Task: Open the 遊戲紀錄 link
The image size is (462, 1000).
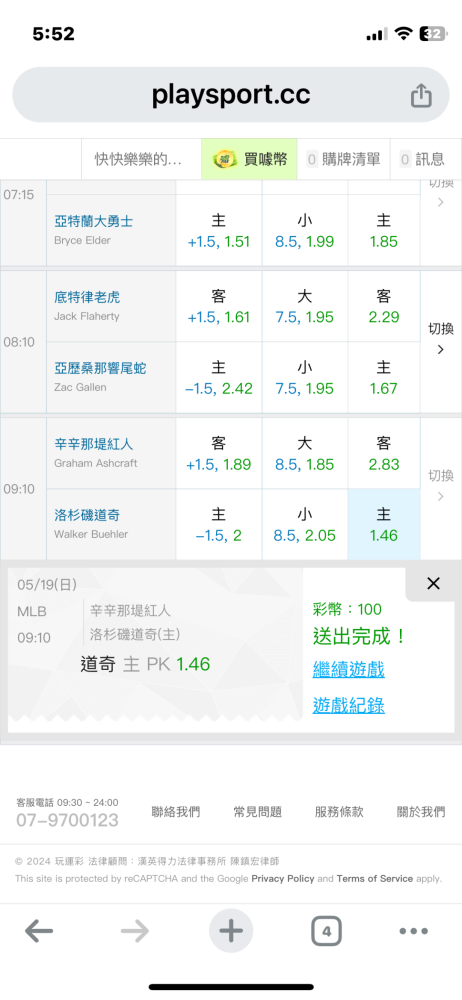Action: (x=348, y=705)
